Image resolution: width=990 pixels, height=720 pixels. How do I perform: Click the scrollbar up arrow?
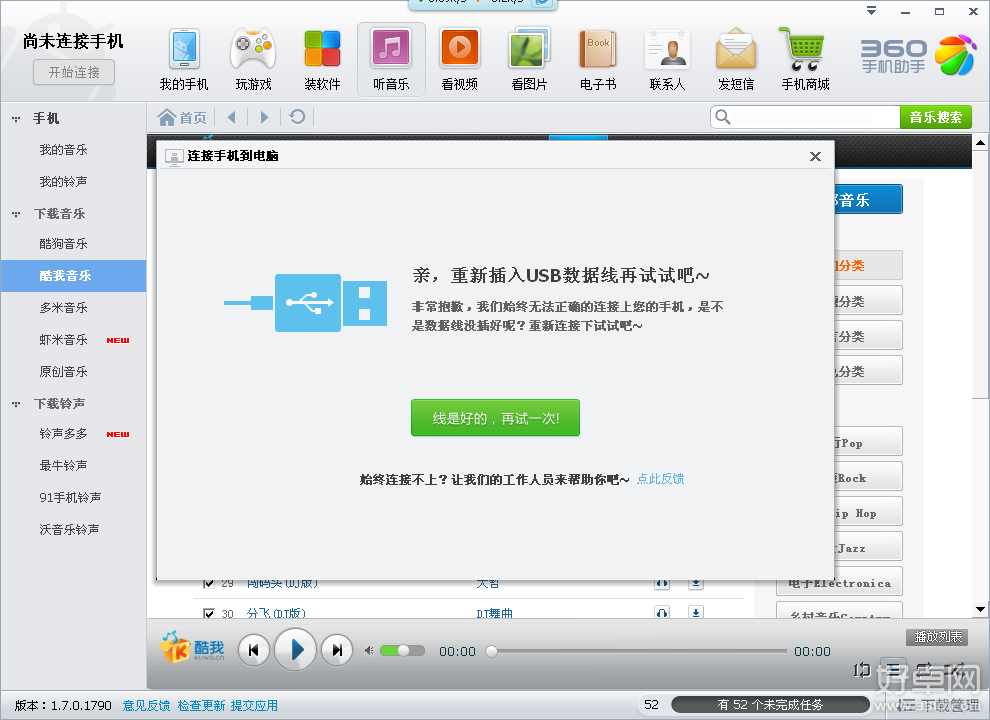[980, 143]
